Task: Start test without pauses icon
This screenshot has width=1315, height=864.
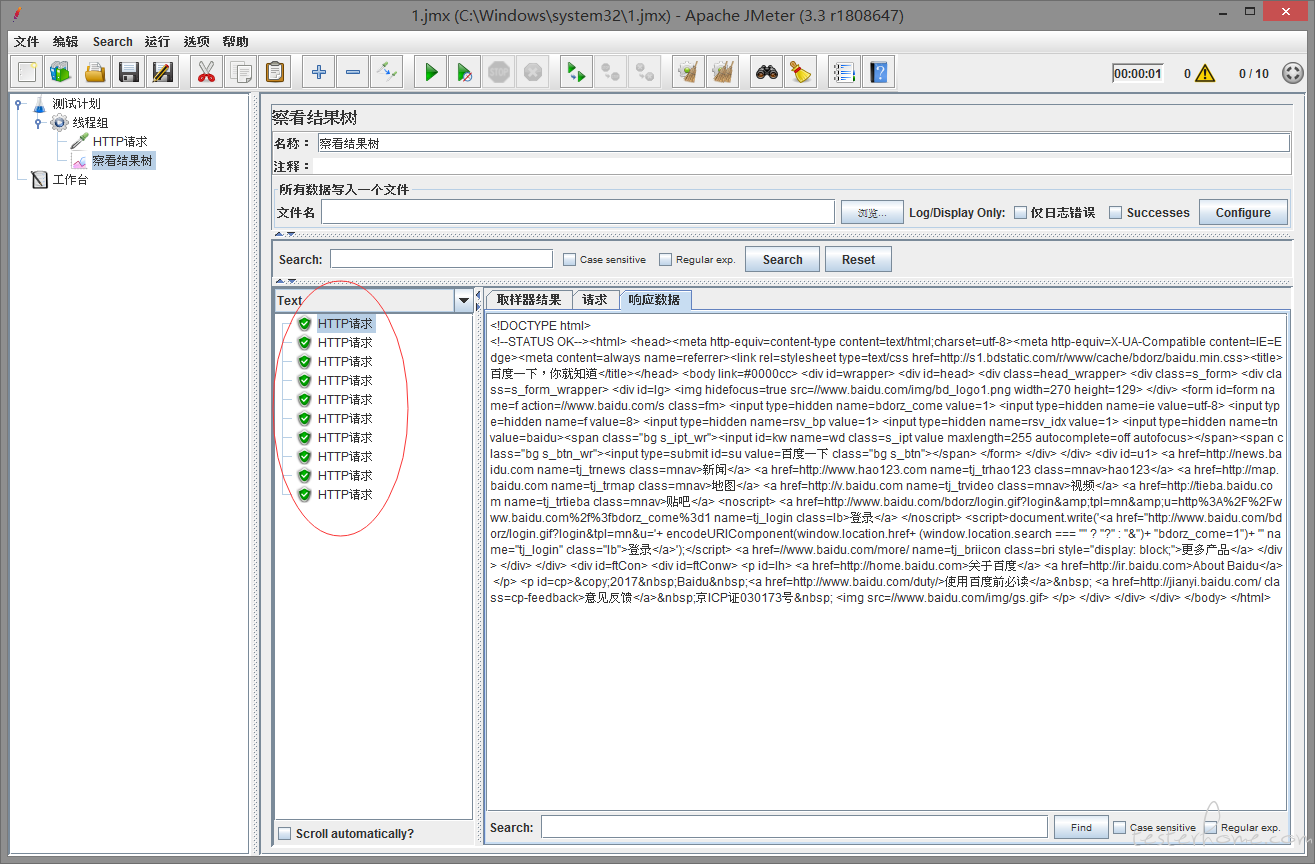Action: tap(465, 72)
